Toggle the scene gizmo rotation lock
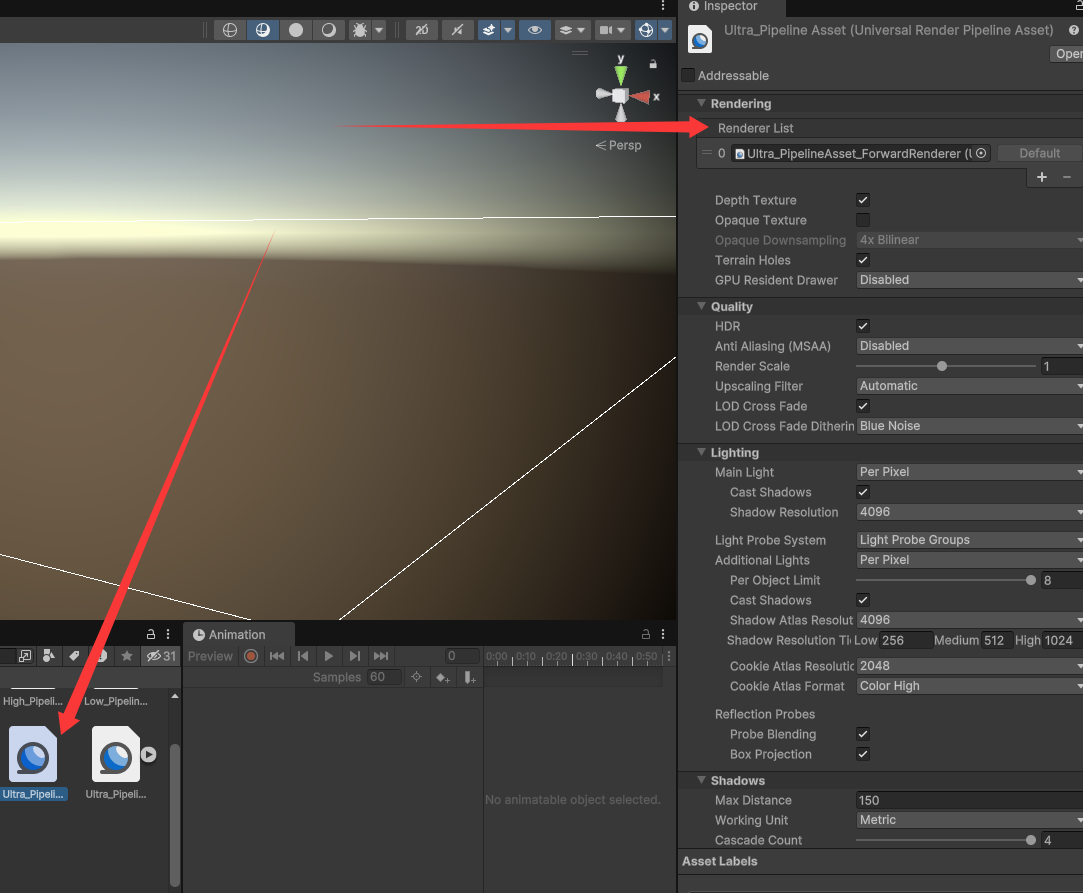Screen dimensions: 1083x893 pyautogui.click(x=653, y=64)
